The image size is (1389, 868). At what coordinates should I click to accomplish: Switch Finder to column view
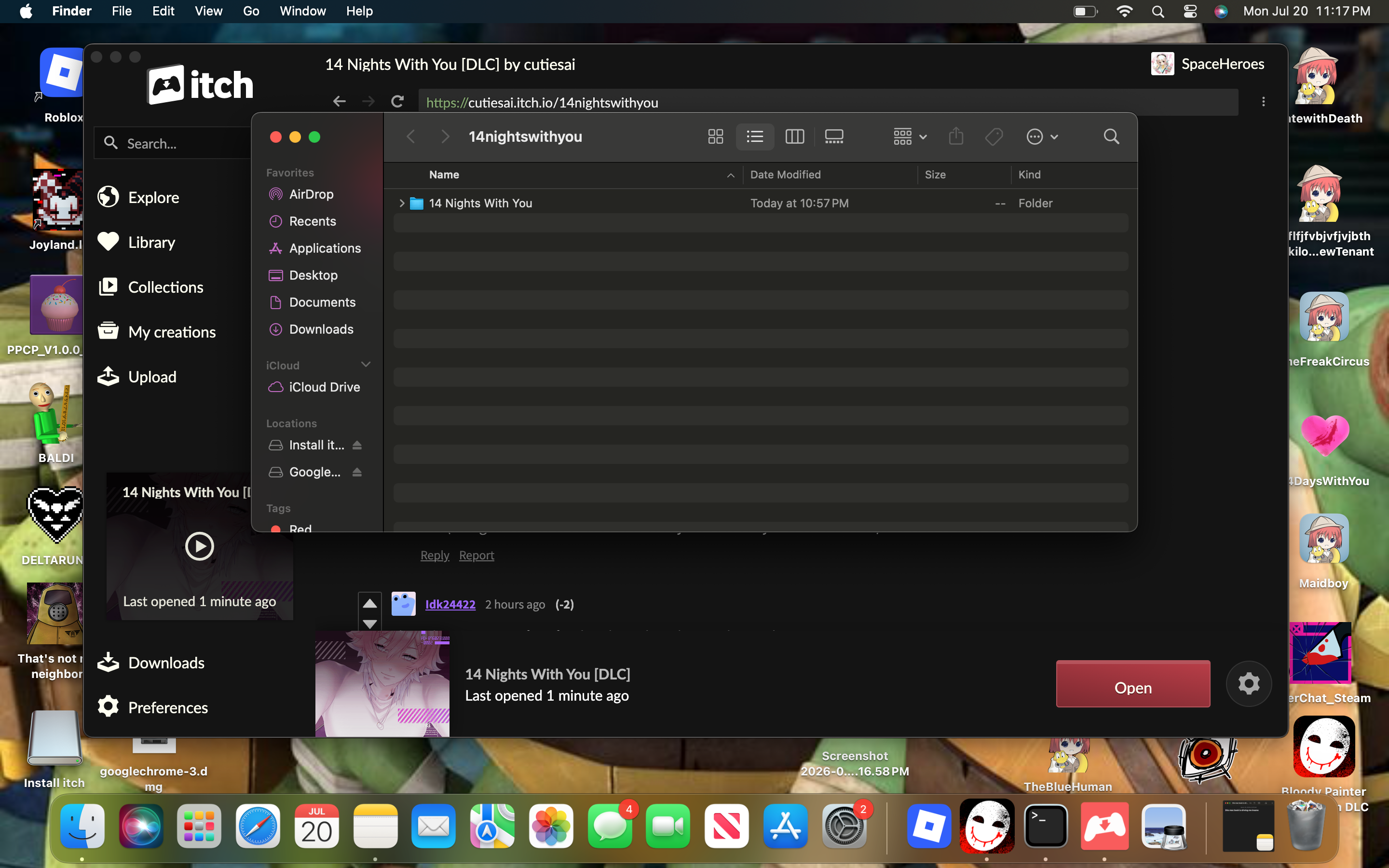coord(794,136)
